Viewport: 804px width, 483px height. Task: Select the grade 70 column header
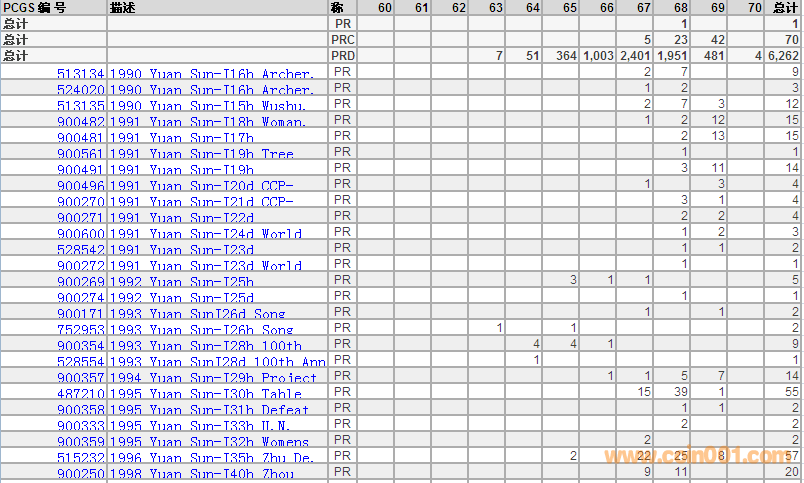754,8
